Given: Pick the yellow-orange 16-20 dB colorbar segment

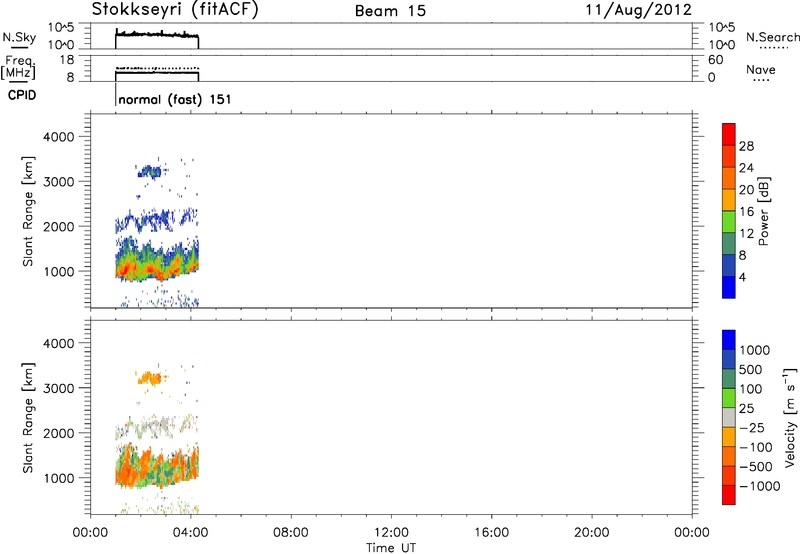Looking at the screenshot, I should coord(729,199).
